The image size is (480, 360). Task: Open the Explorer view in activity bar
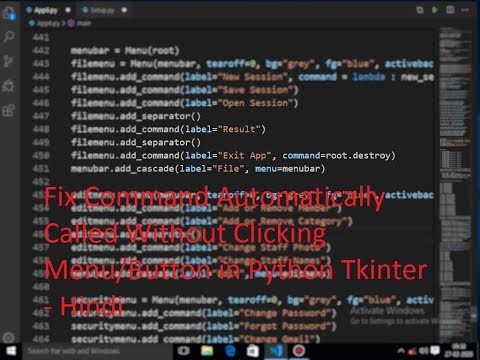coord(9,14)
